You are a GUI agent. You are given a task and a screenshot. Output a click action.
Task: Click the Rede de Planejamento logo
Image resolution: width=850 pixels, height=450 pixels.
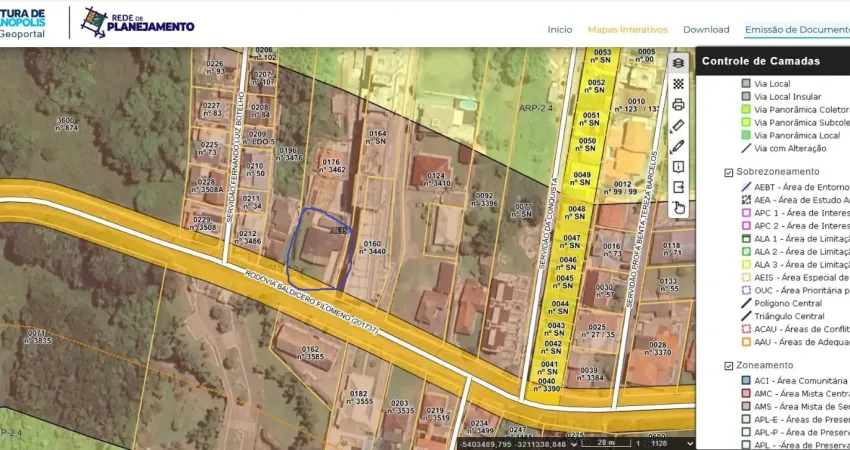coord(137,22)
